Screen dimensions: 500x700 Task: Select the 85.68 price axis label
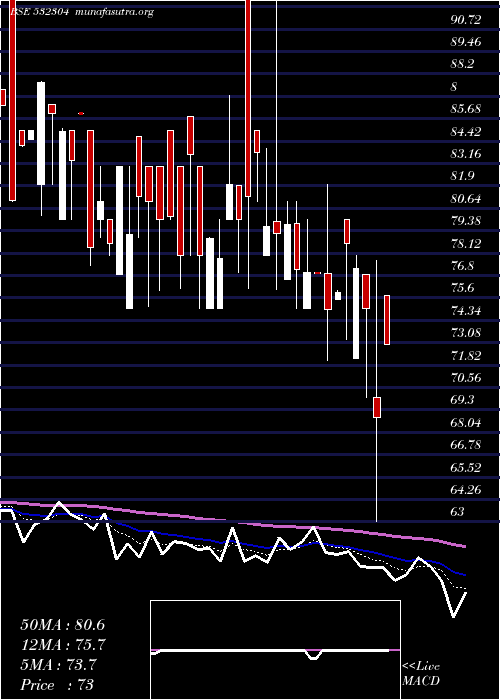click(x=466, y=109)
